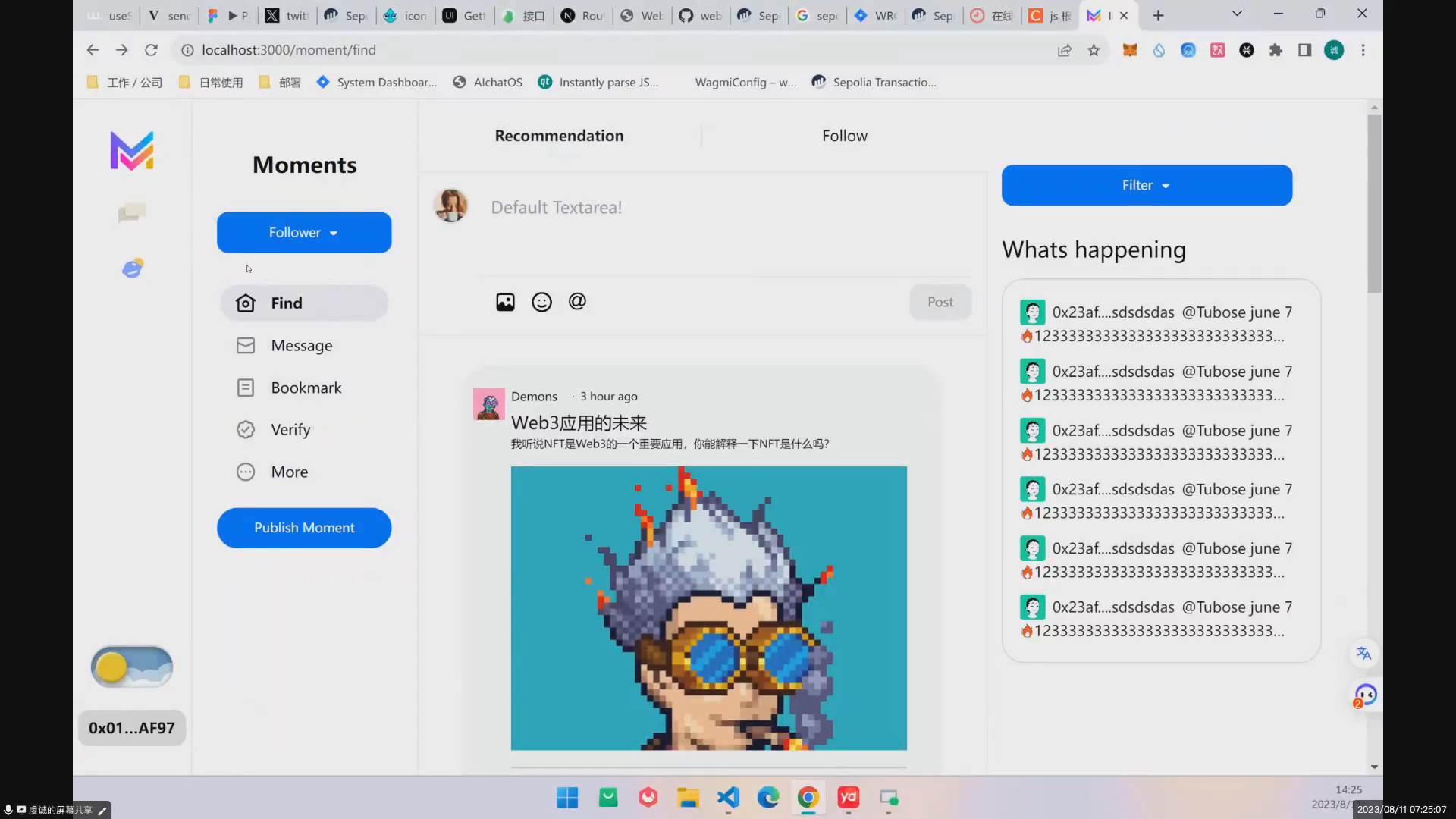Open the 工作 / 公司 bookmarks folder
This screenshot has height=819, width=1456.
point(125,83)
